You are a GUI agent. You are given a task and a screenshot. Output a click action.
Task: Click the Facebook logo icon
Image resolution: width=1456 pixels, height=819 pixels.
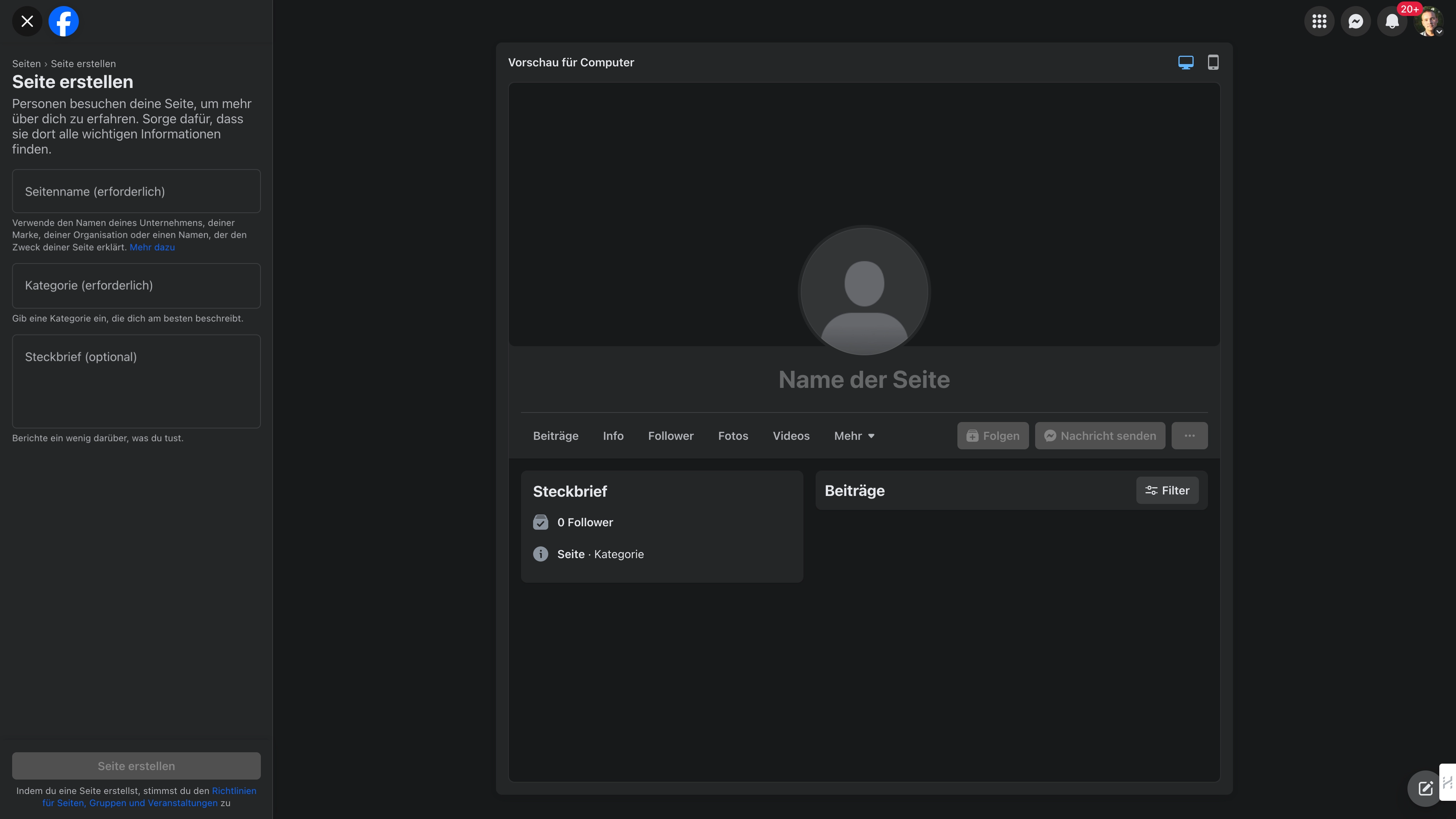coord(63,22)
